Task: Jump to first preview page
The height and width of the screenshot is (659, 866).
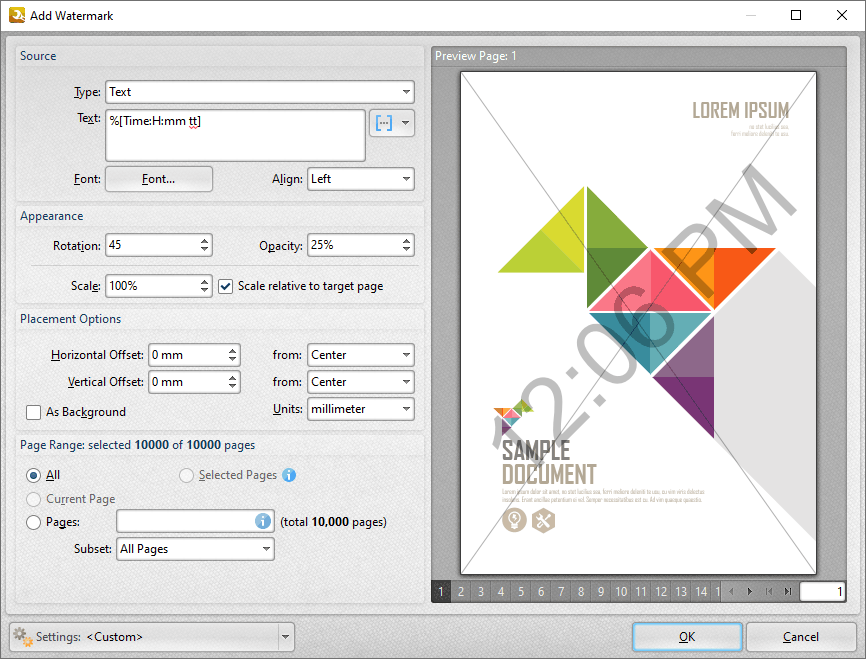Action: pyautogui.click(x=769, y=592)
